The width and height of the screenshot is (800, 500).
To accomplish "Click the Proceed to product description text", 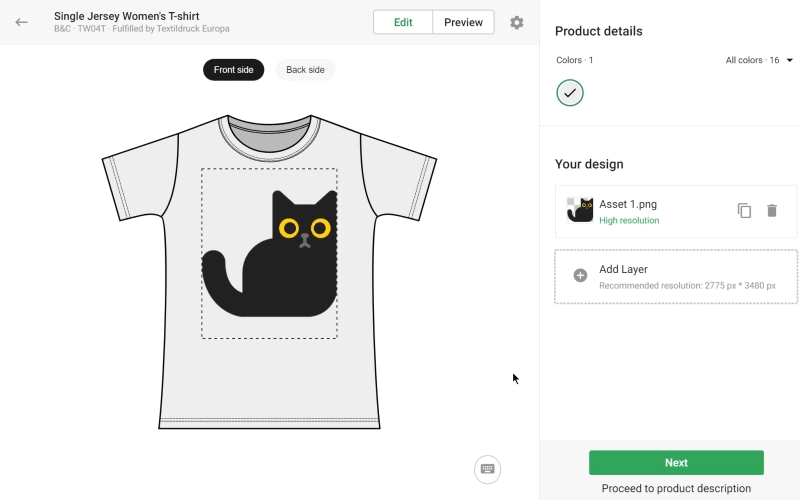I will pyautogui.click(x=676, y=489).
